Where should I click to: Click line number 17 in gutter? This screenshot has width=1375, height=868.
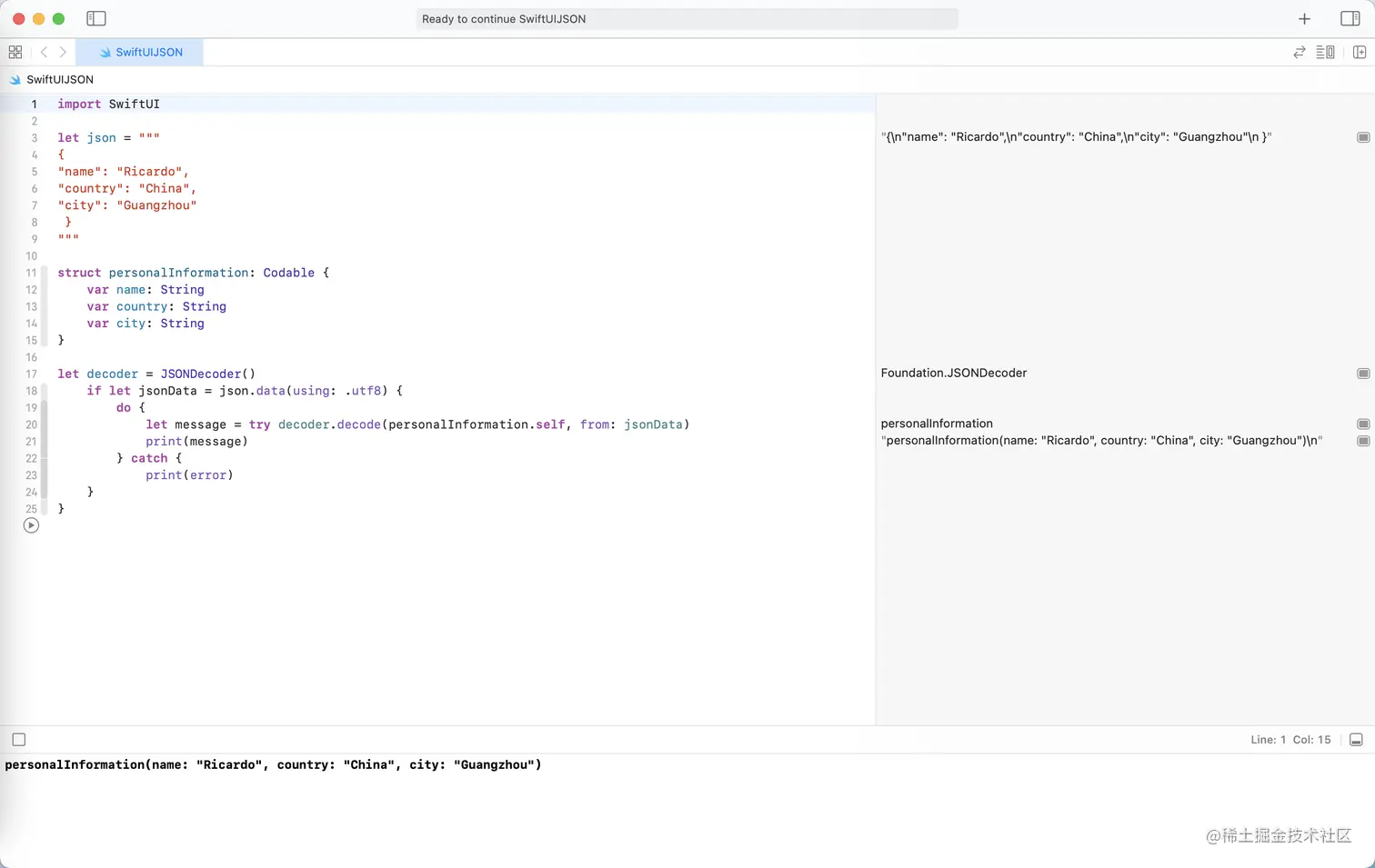(31, 374)
